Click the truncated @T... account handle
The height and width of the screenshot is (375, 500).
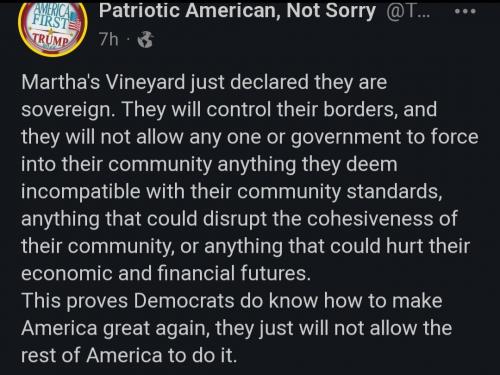pos(408,11)
